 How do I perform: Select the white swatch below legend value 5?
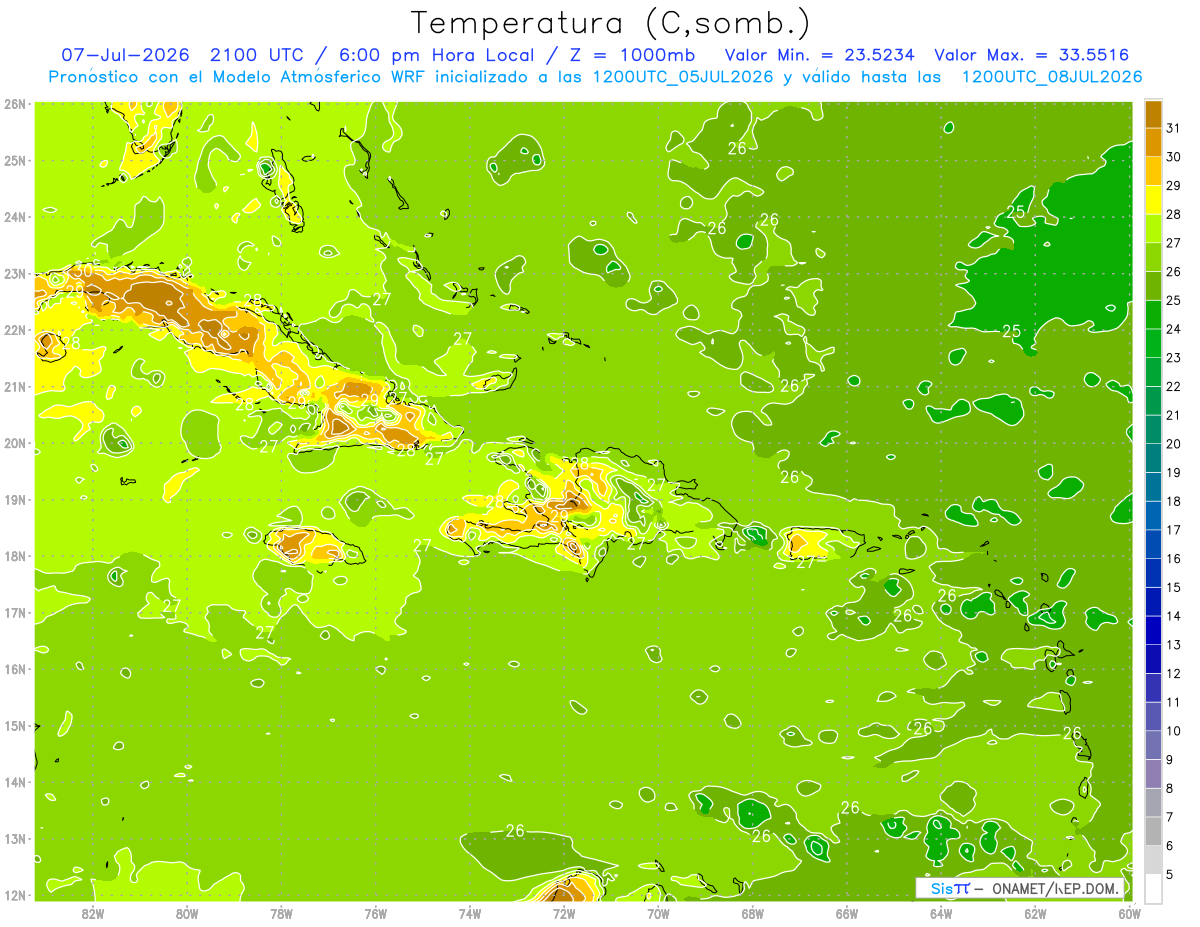point(1154,889)
